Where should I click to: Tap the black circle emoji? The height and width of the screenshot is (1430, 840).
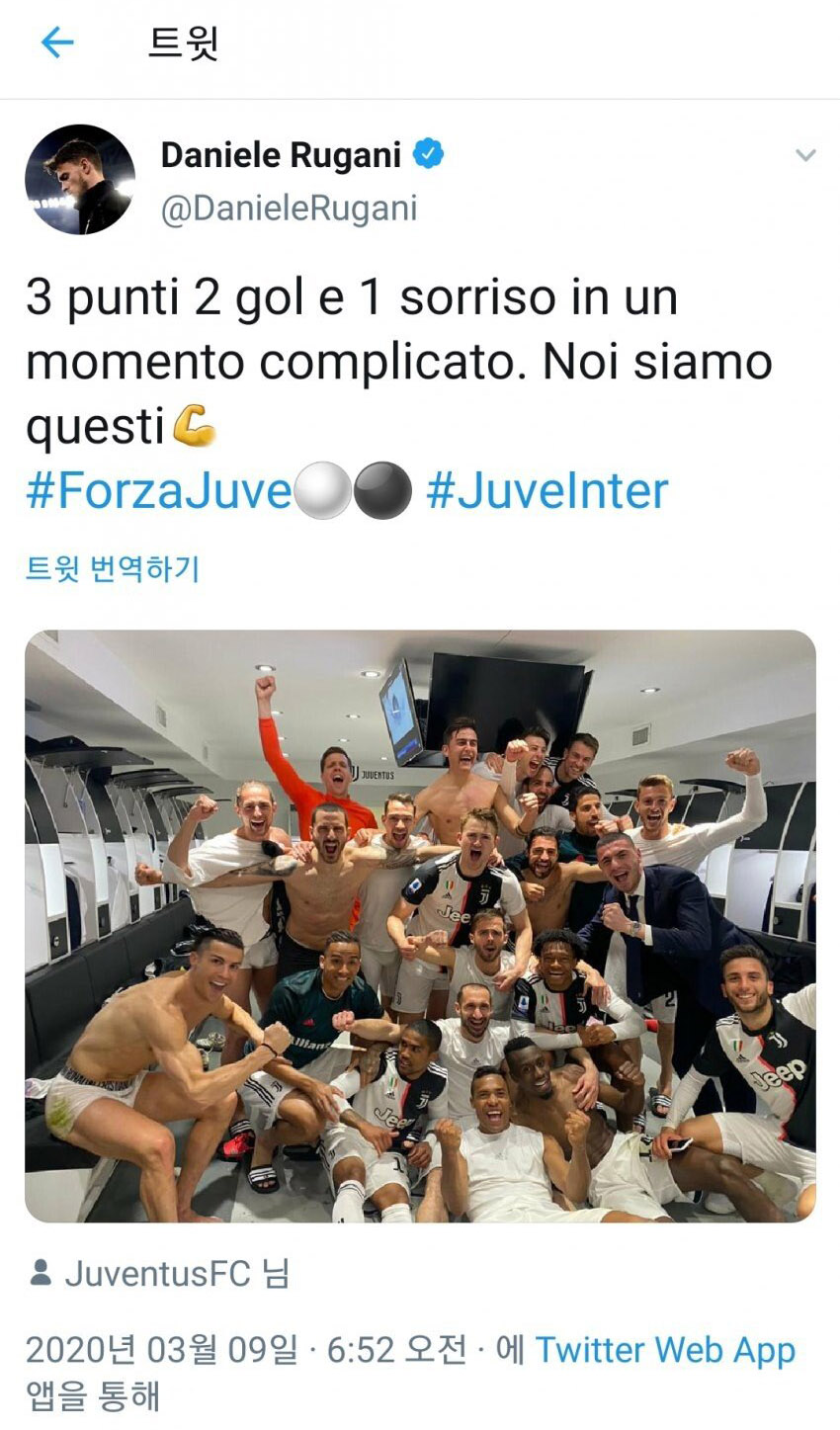382,491
